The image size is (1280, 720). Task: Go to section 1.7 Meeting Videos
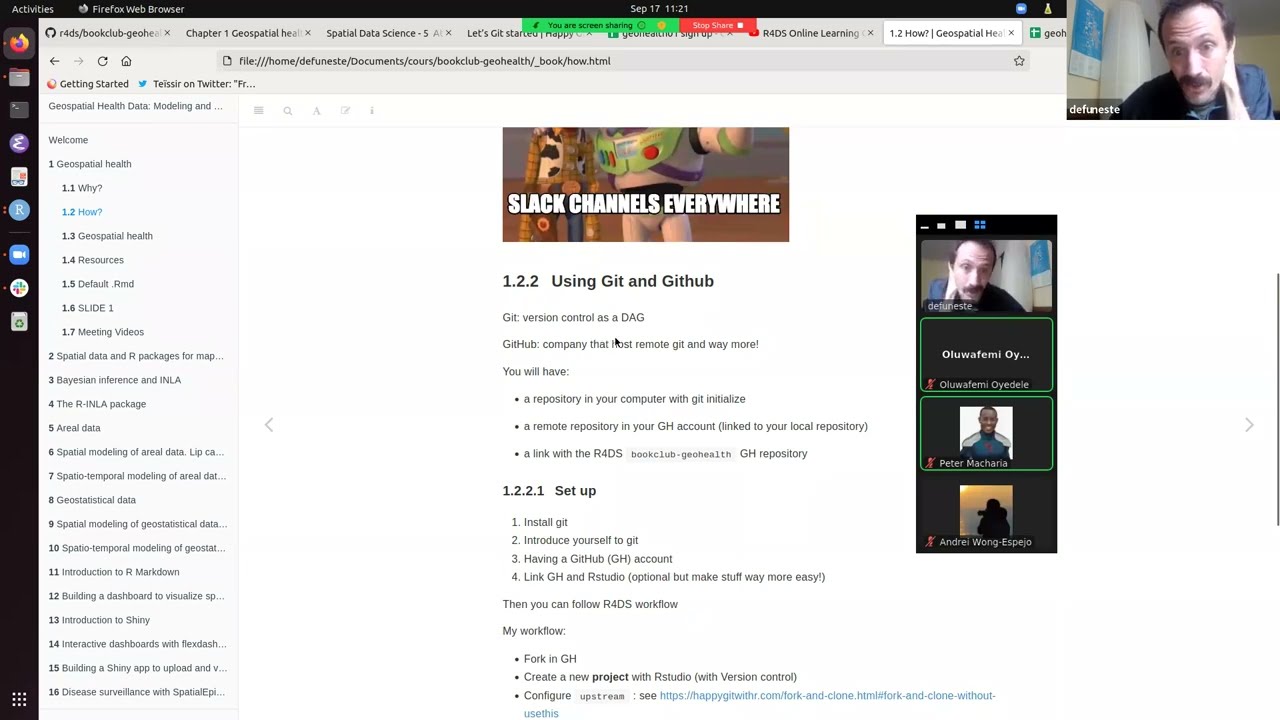coord(103,332)
